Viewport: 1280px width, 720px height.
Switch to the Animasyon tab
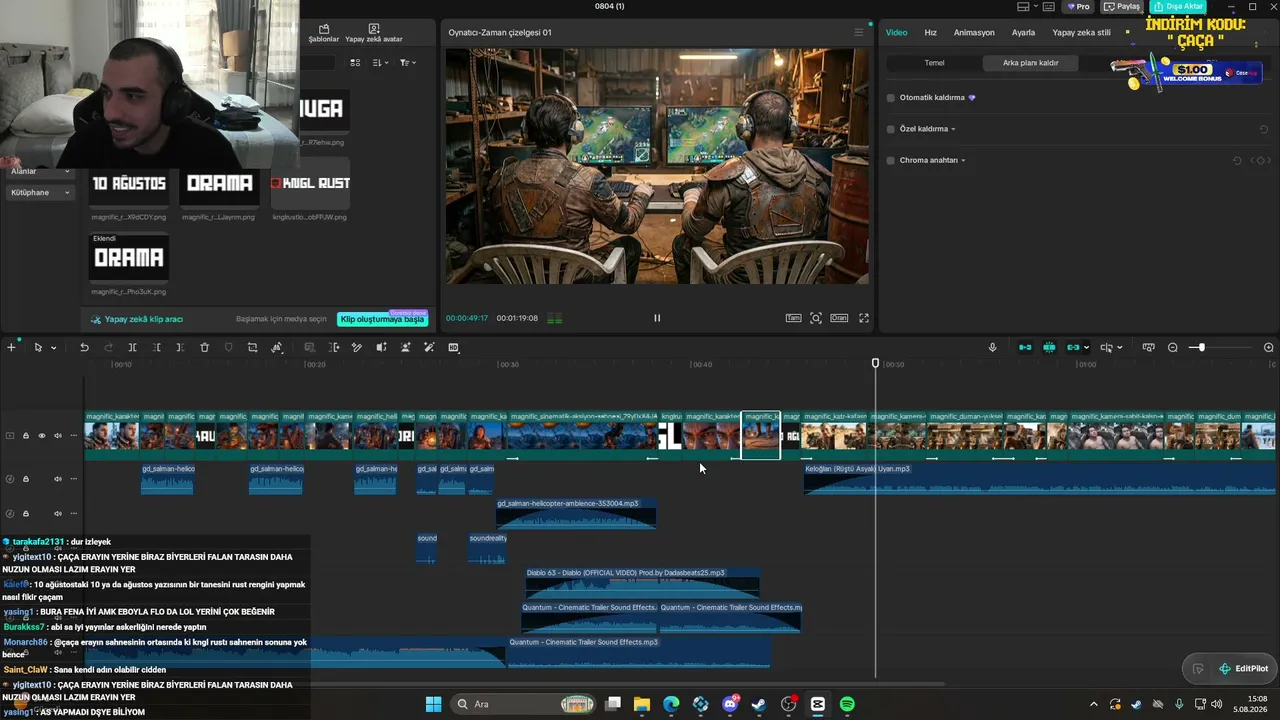974,33
